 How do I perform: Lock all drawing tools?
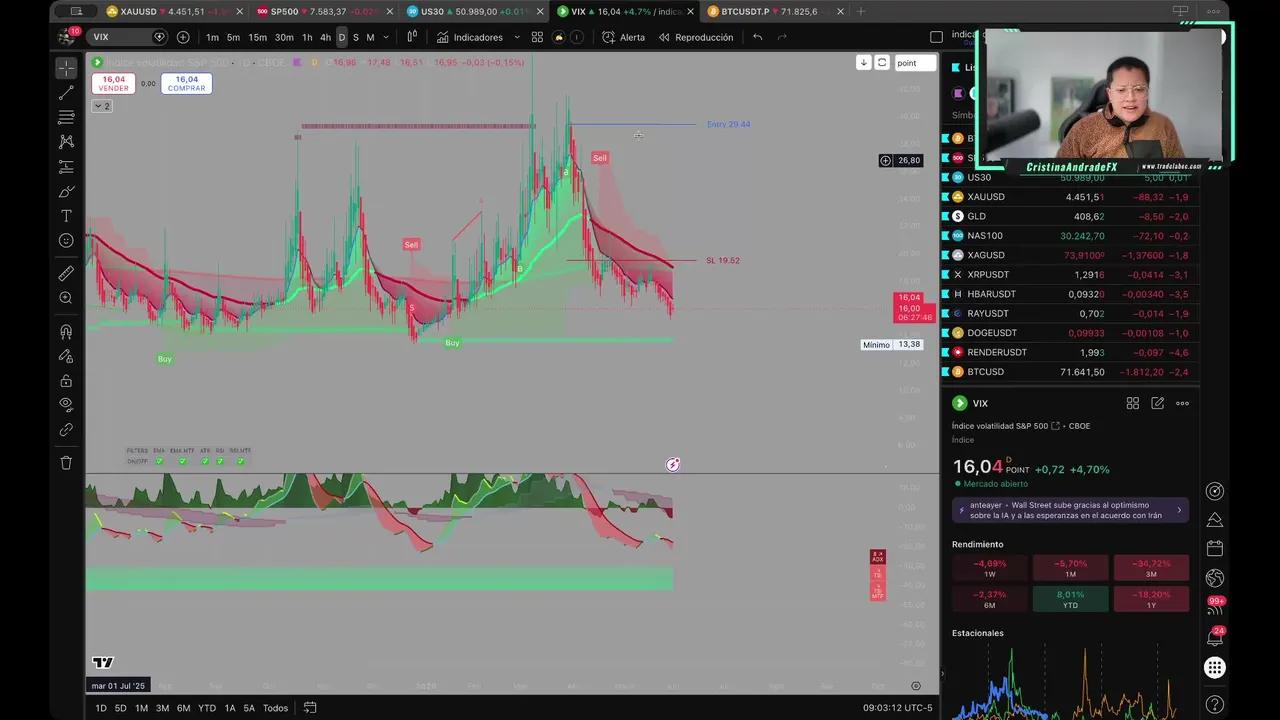pos(66,380)
